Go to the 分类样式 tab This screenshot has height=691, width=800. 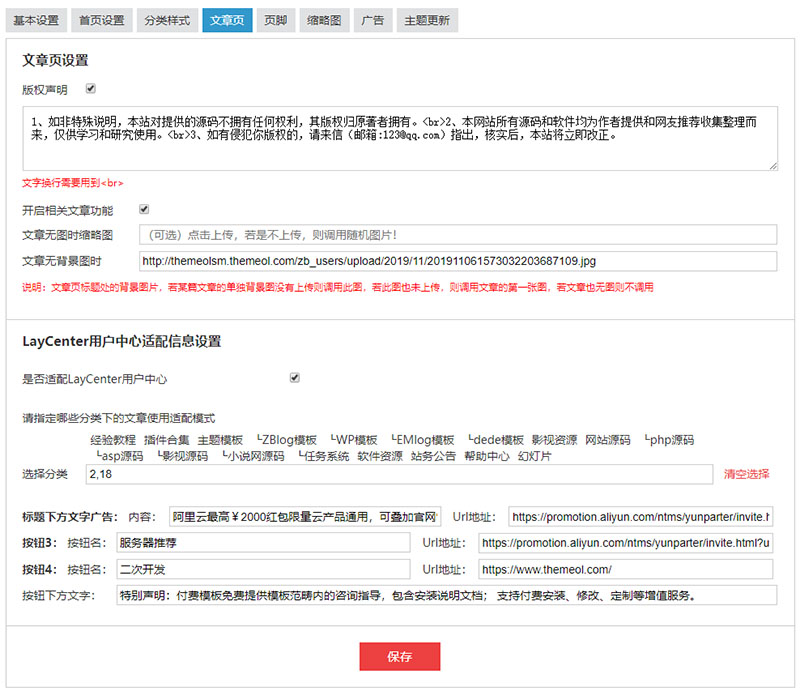click(x=165, y=20)
